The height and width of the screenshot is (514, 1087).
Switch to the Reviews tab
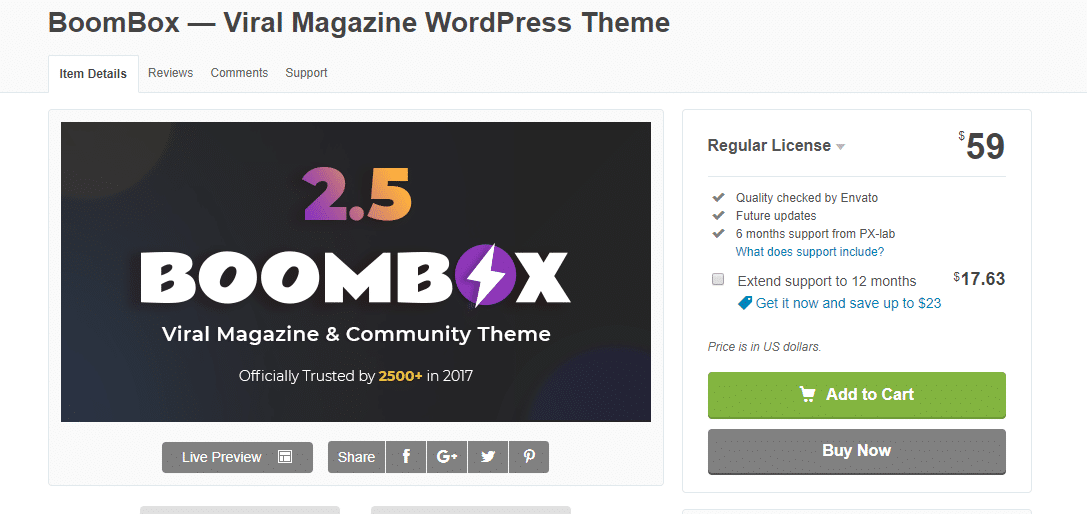click(x=171, y=73)
